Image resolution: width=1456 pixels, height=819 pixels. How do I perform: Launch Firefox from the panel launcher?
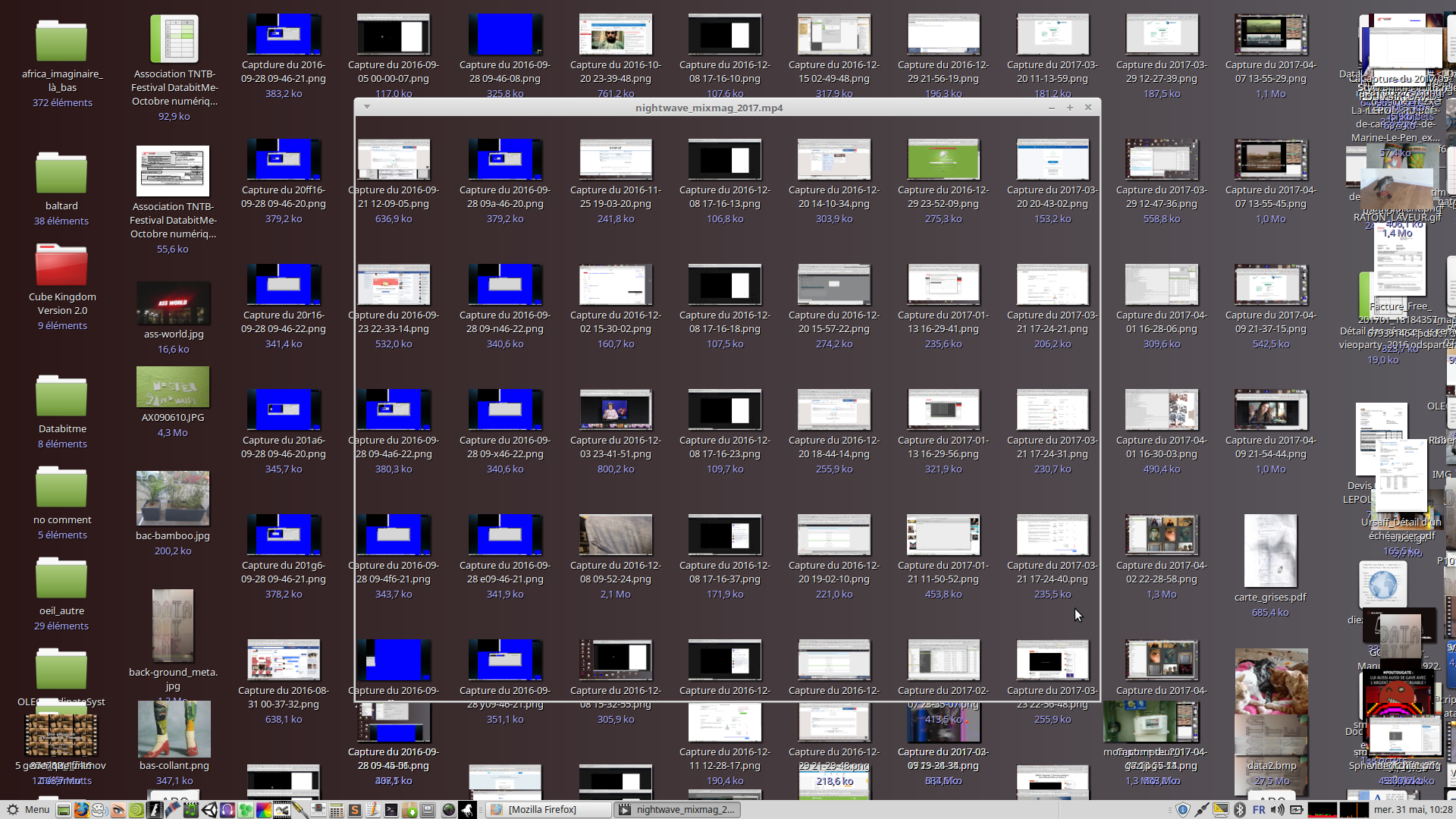[x=81, y=810]
